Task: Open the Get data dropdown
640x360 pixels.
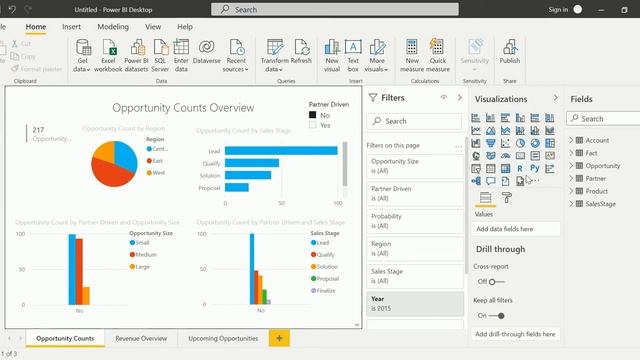Action: click(x=82, y=56)
